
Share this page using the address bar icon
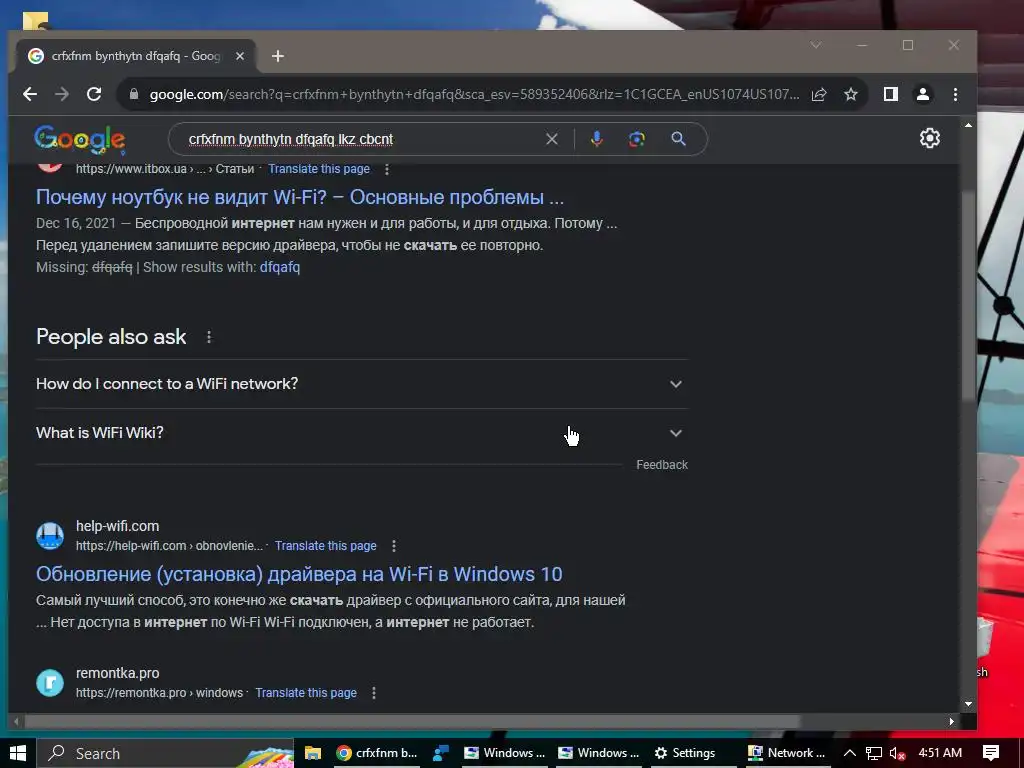coord(819,94)
